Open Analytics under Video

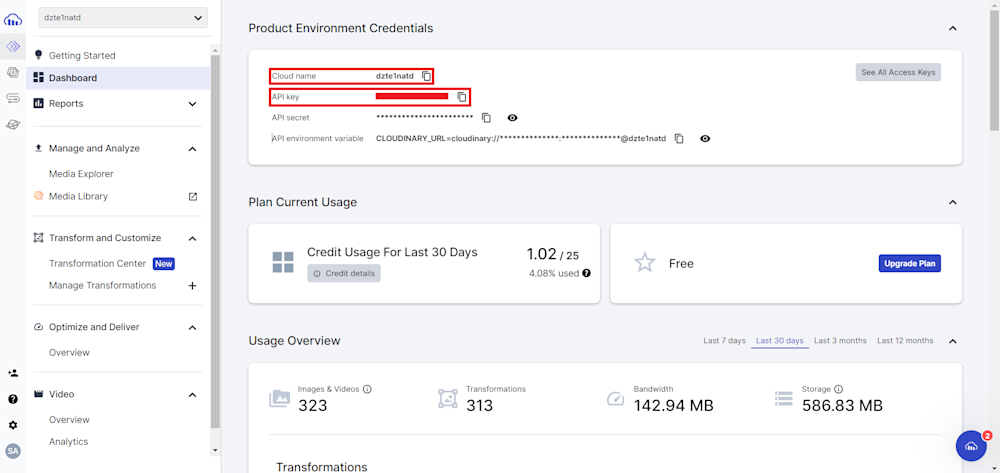click(68, 442)
